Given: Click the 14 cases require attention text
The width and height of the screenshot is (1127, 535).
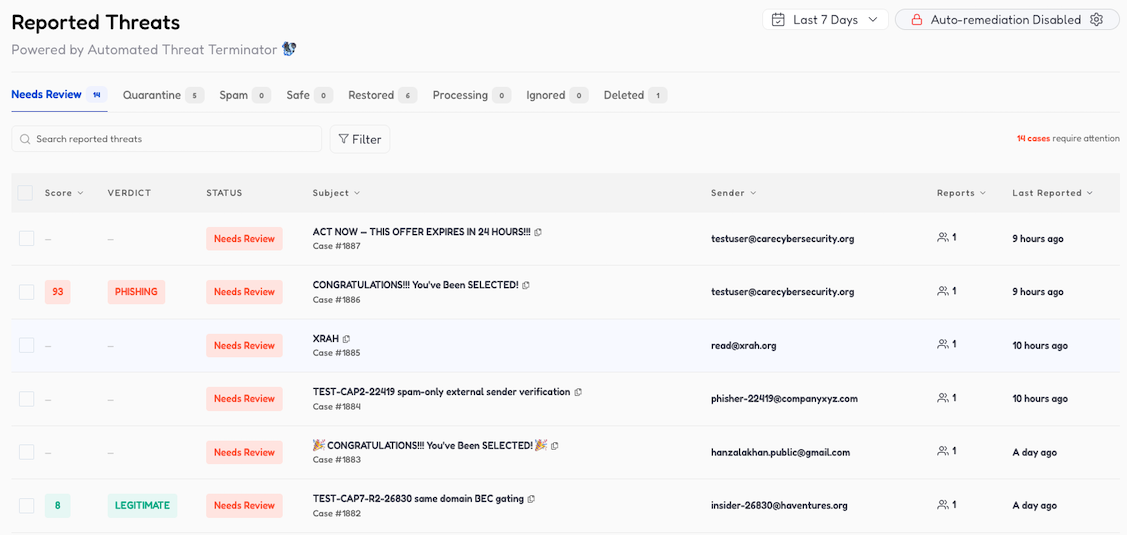Looking at the screenshot, I should (x=1068, y=138).
